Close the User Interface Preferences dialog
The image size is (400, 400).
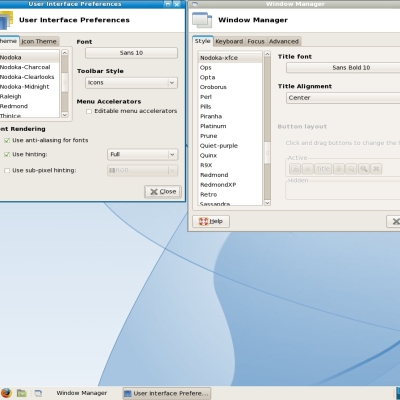[x=163, y=192]
